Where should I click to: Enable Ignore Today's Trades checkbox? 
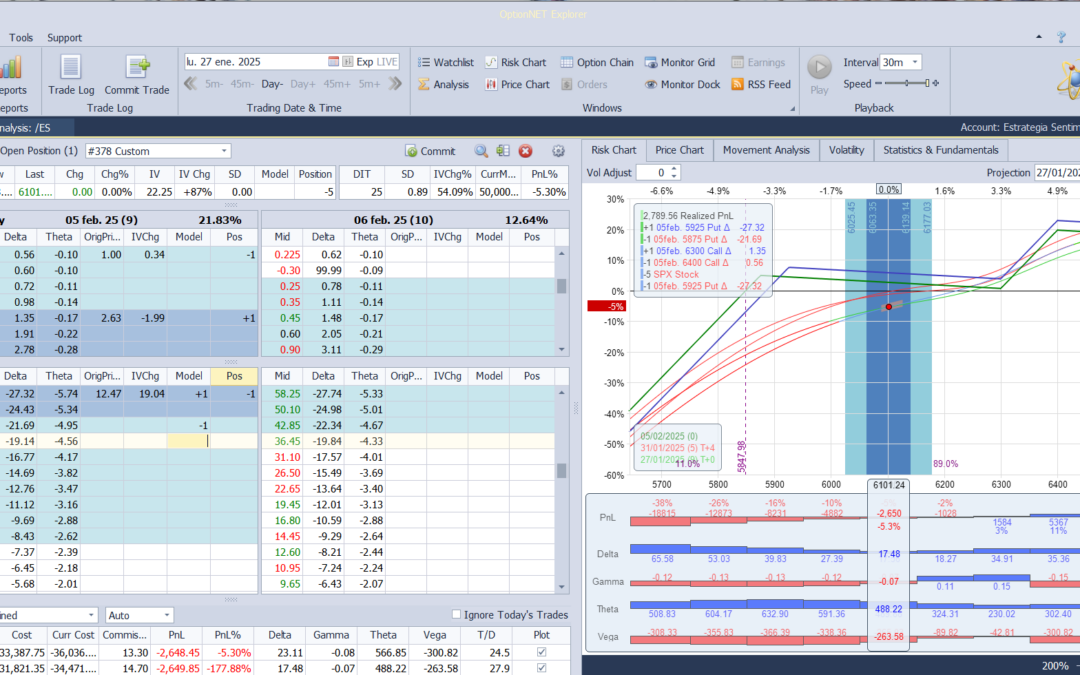pos(456,614)
